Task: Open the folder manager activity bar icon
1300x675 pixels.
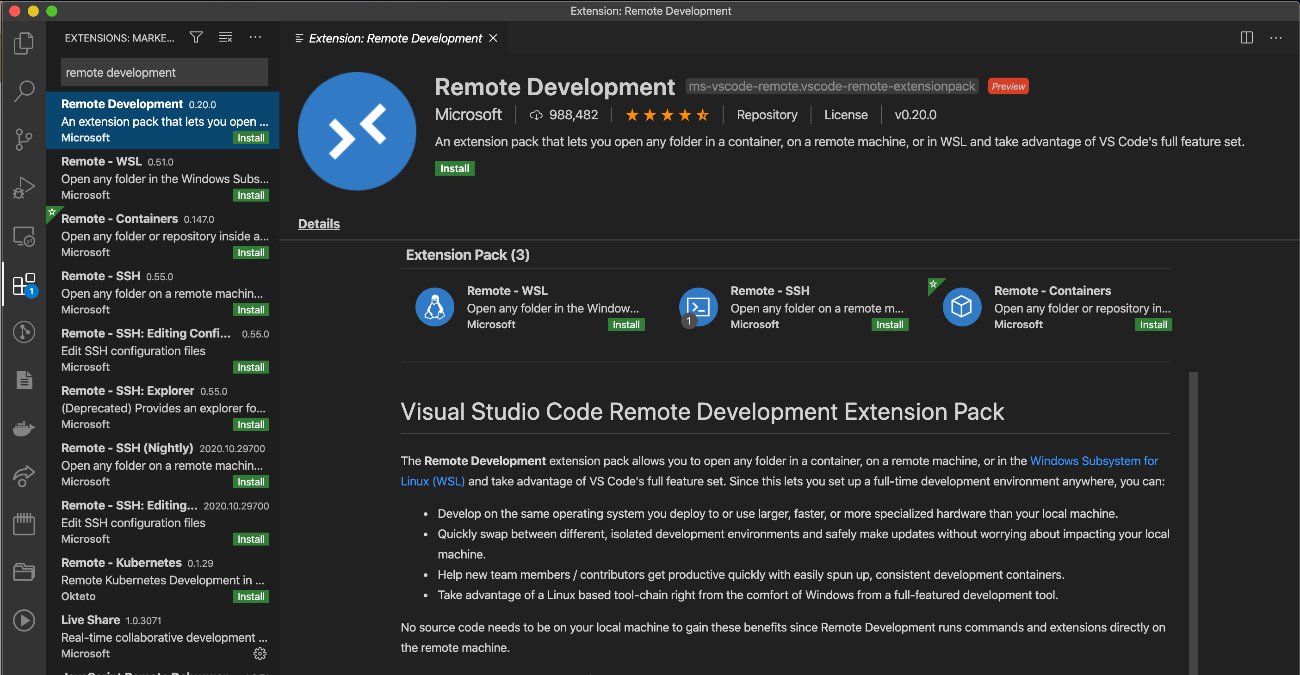Action: [x=23, y=572]
